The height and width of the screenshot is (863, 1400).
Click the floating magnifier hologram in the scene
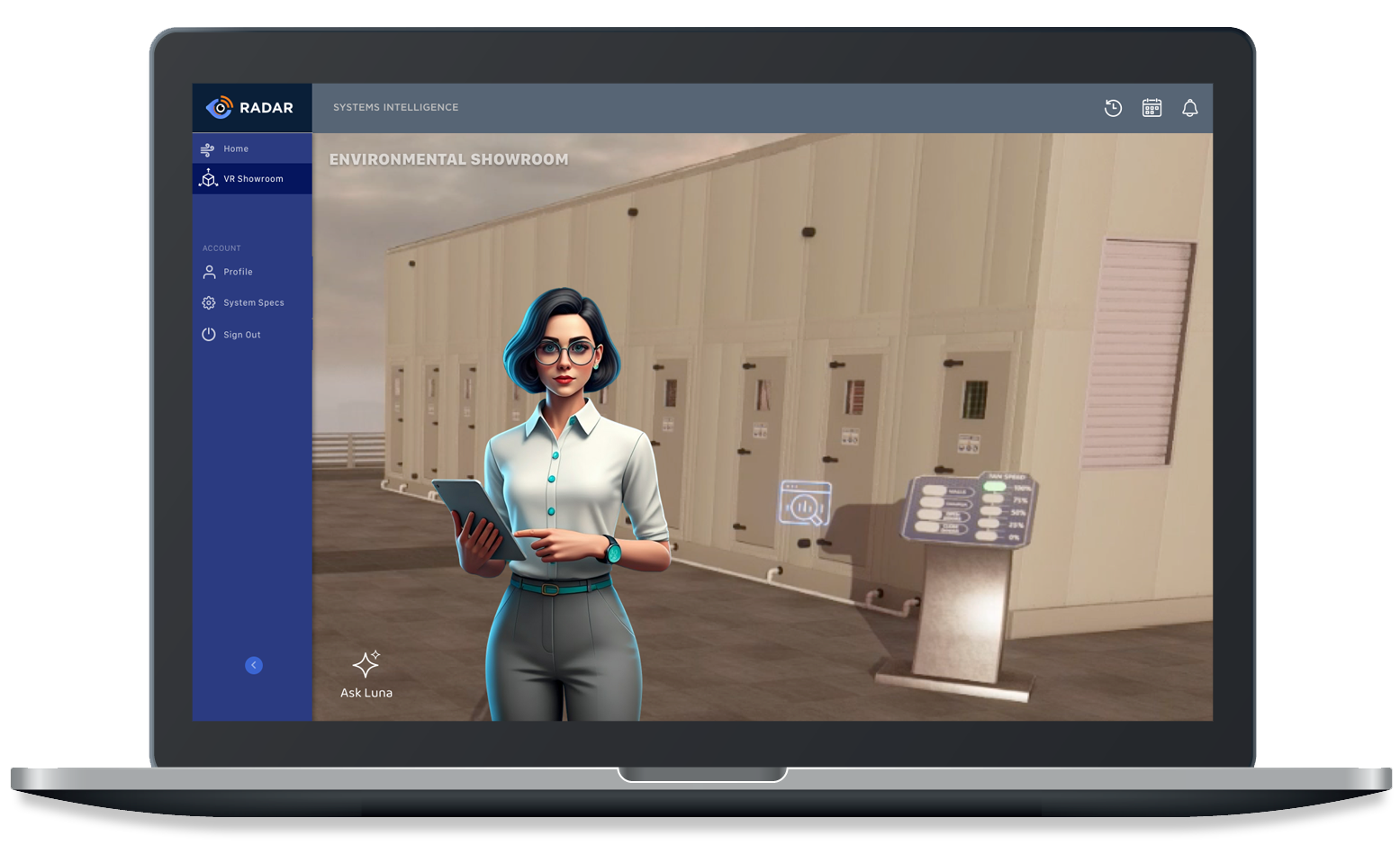pyautogui.click(x=804, y=500)
